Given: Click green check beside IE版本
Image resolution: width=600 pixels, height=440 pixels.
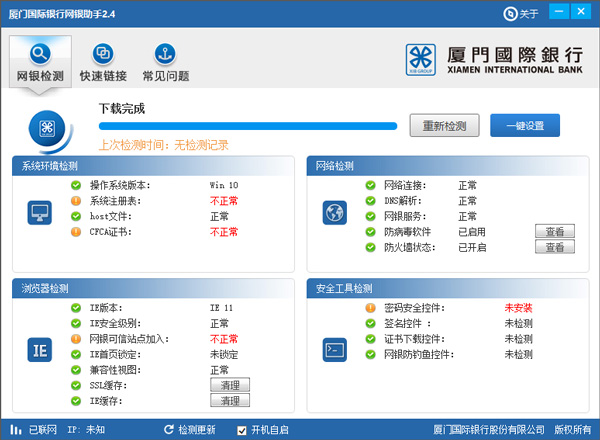Looking at the screenshot, I should point(76,308).
